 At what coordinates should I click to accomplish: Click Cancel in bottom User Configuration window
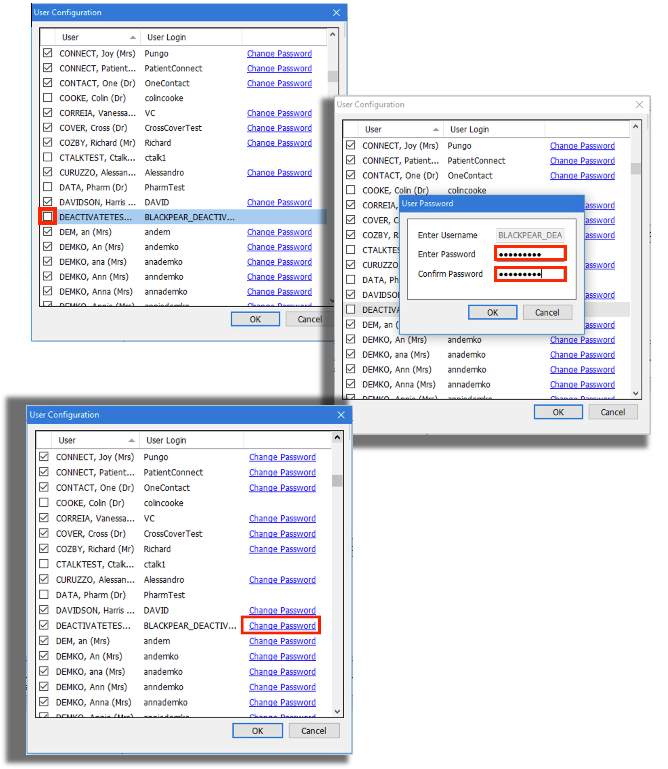tap(314, 731)
